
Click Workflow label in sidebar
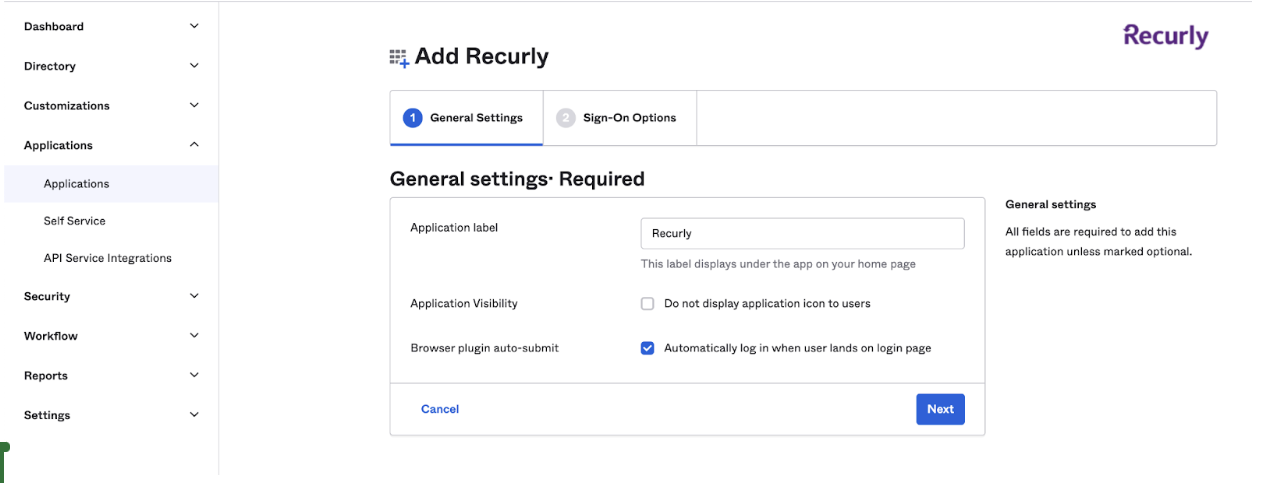[x=51, y=336]
